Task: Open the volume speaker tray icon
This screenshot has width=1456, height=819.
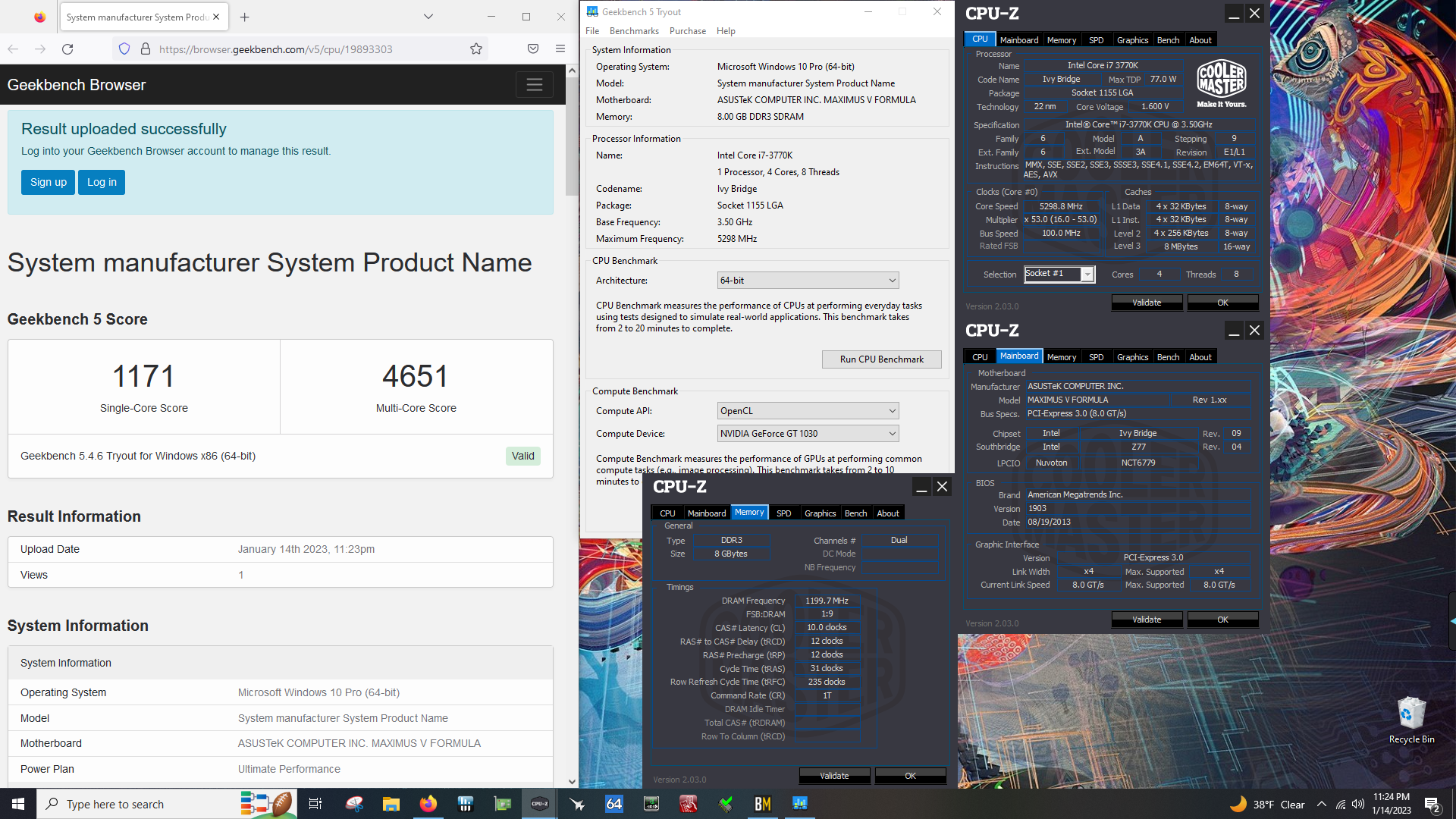Action: 1358,804
